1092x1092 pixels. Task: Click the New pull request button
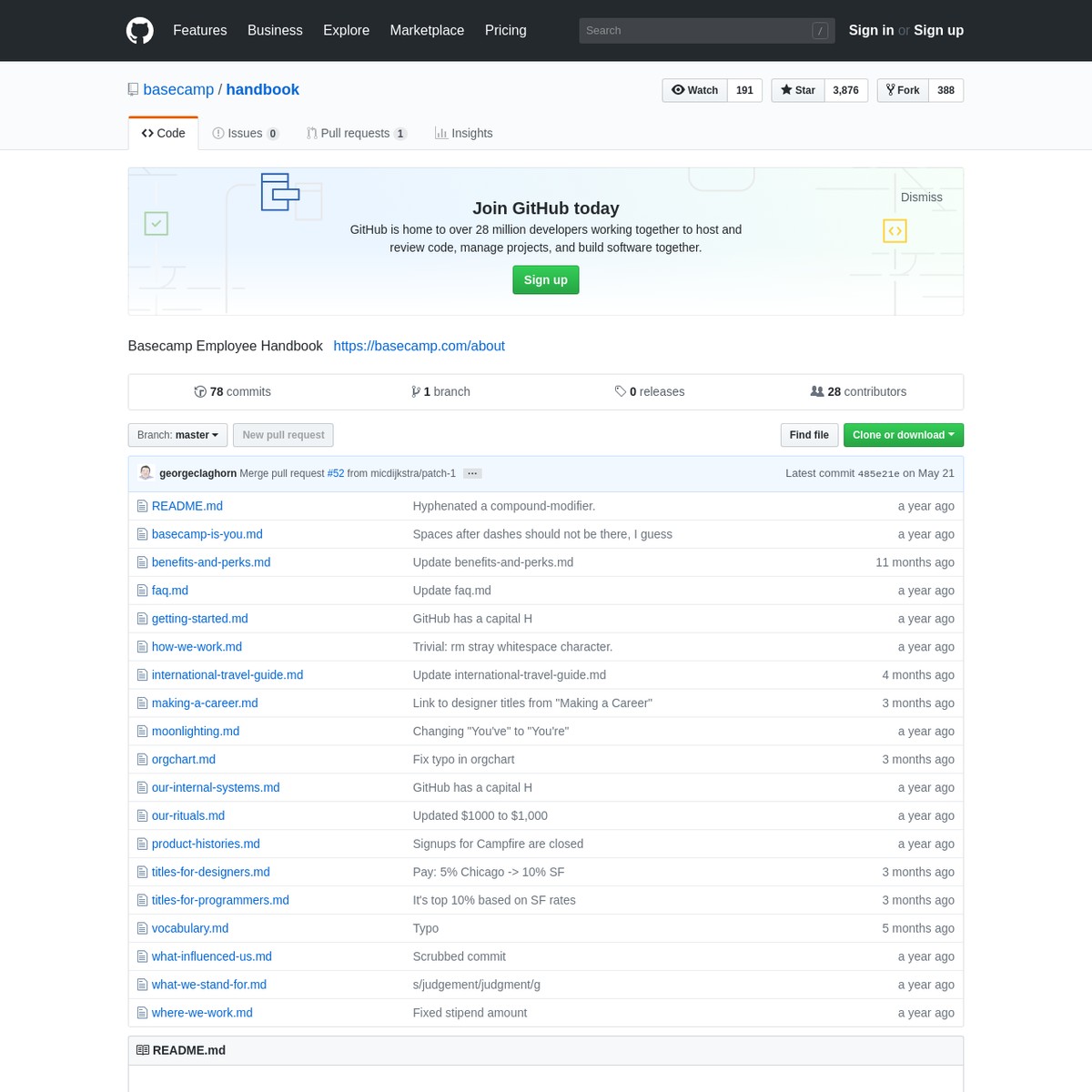(x=283, y=435)
